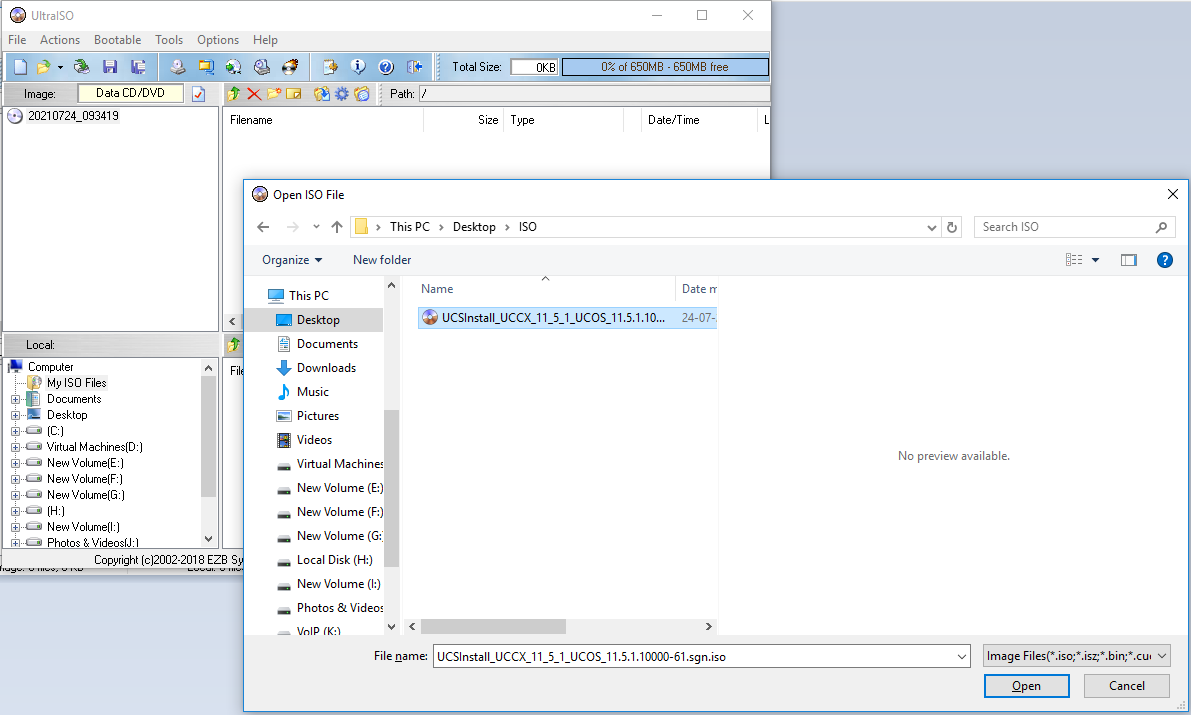Click the Help question-mark icon in UltraISO toolbar
The image size is (1191, 715).
click(x=386, y=67)
